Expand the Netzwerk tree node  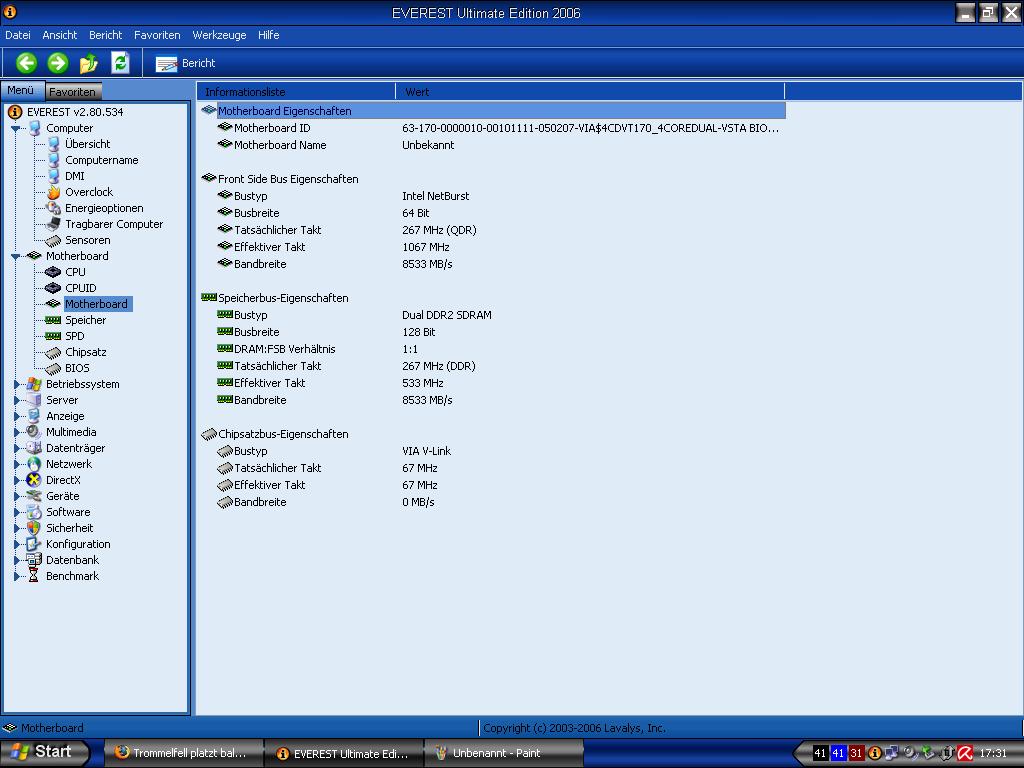[16, 464]
